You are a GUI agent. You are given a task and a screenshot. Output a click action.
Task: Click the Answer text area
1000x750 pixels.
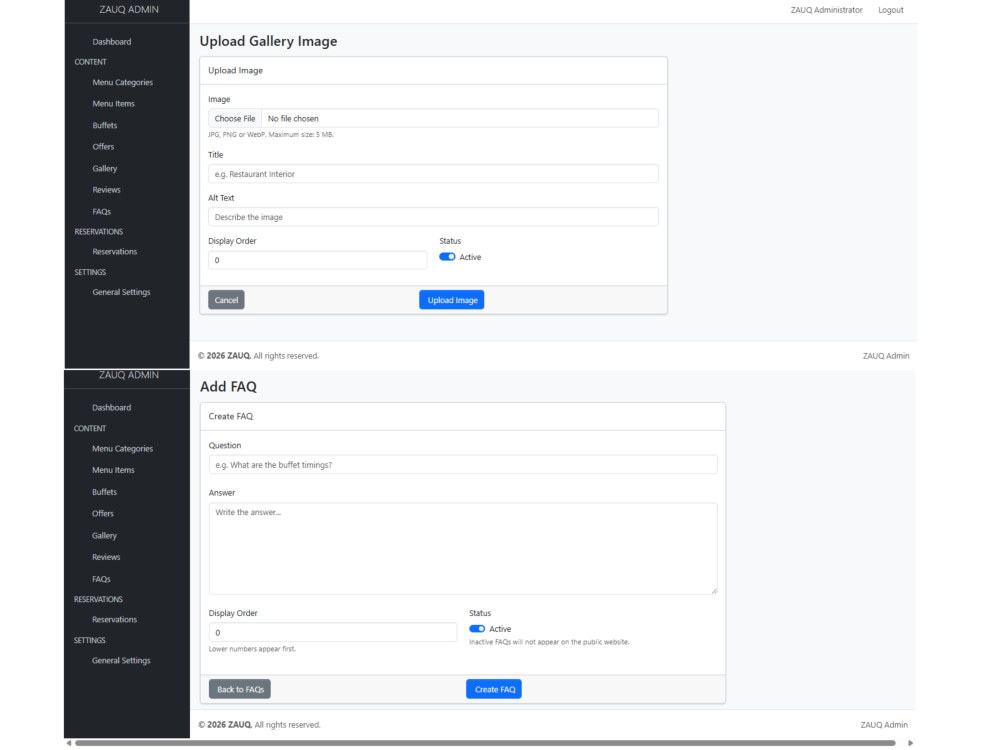coord(463,548)
